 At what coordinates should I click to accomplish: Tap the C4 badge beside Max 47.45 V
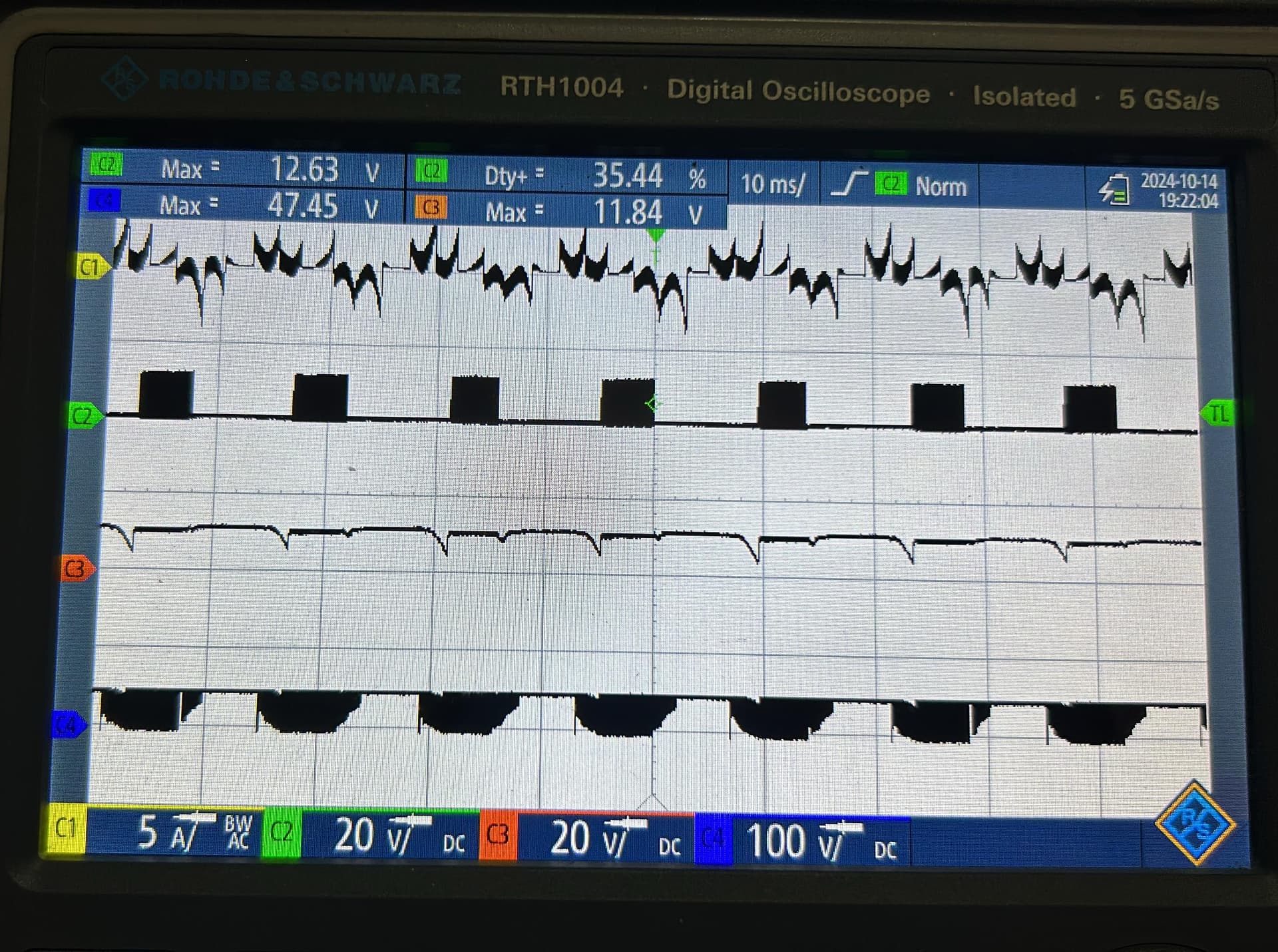click(105, 200)
